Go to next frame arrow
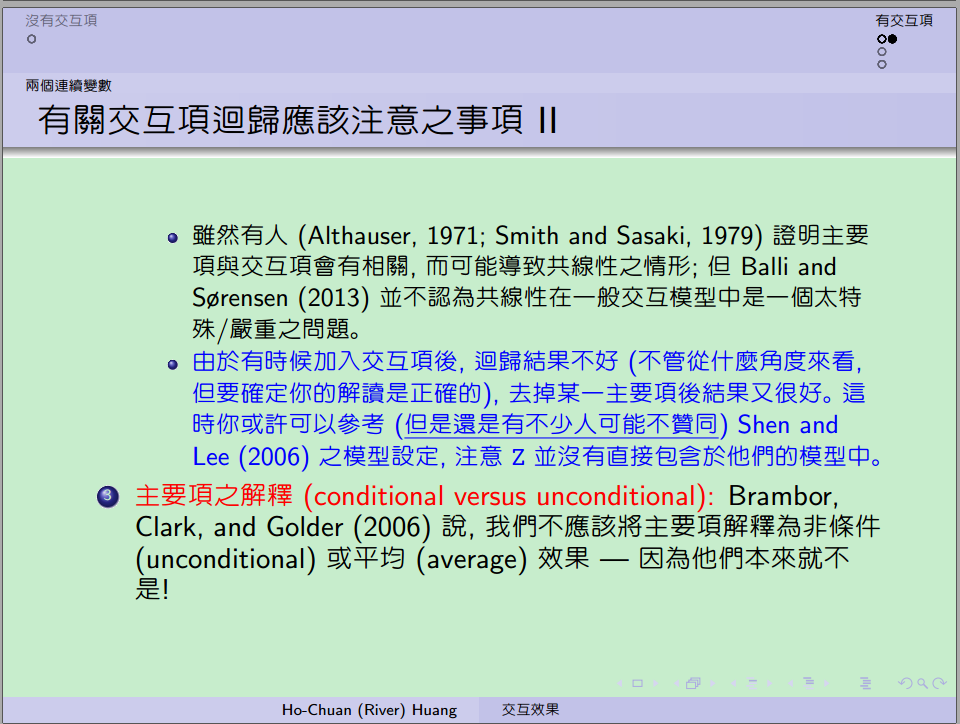This screenshot has width=960, height=724. pyautogui.click(x=712, y=683)
